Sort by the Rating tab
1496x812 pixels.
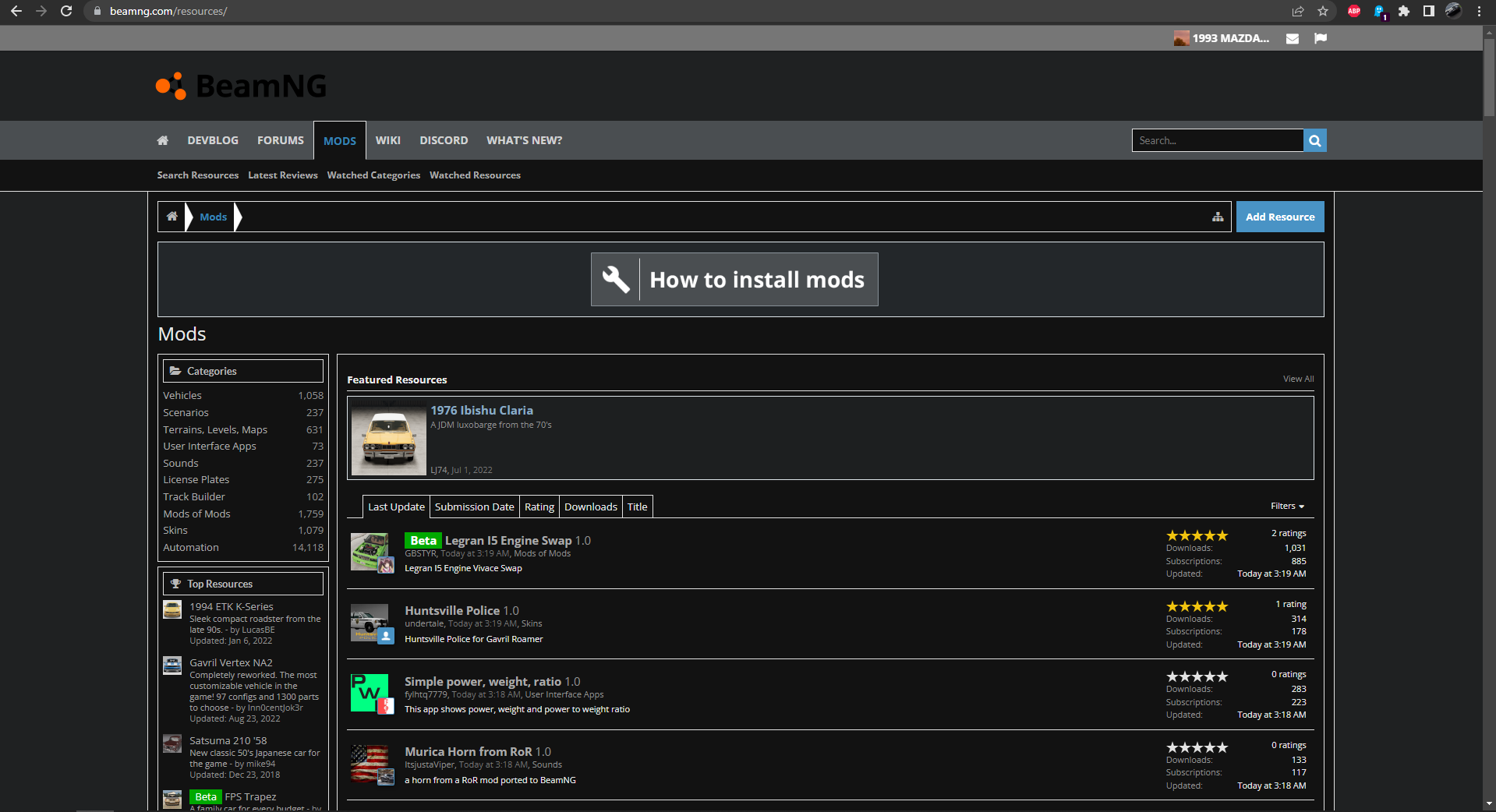(539, 507)
